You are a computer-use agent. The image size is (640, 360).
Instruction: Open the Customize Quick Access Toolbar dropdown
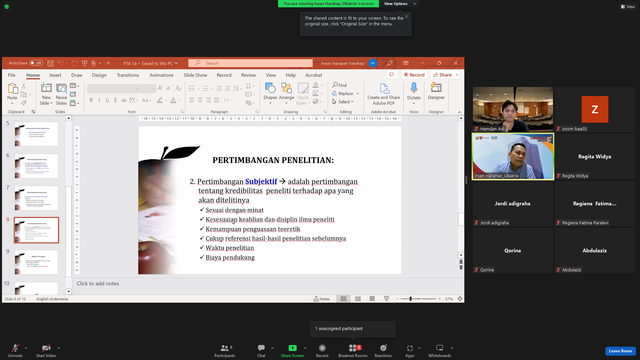tap(108, 63)
